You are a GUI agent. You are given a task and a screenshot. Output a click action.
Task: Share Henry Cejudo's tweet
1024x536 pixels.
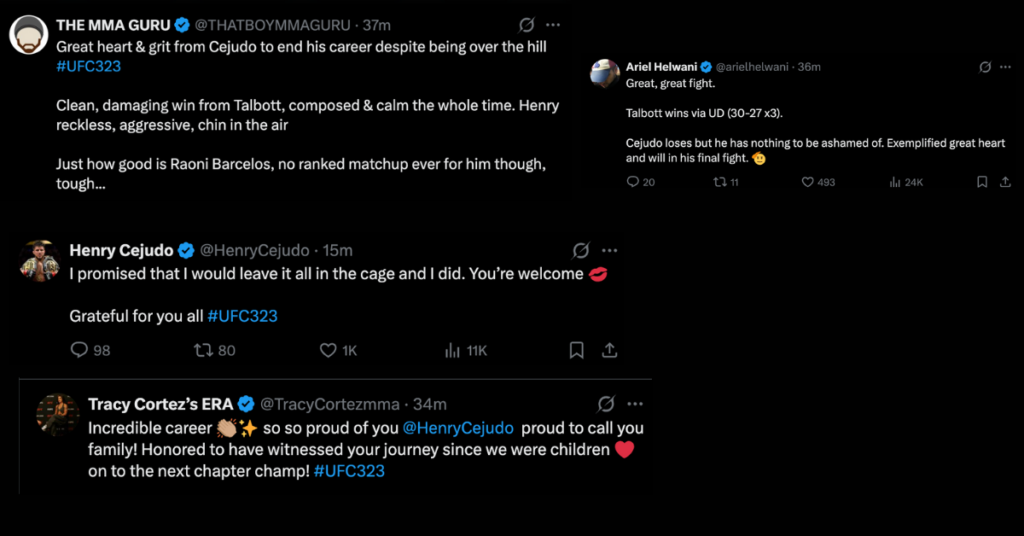click(x=608, y=350)
